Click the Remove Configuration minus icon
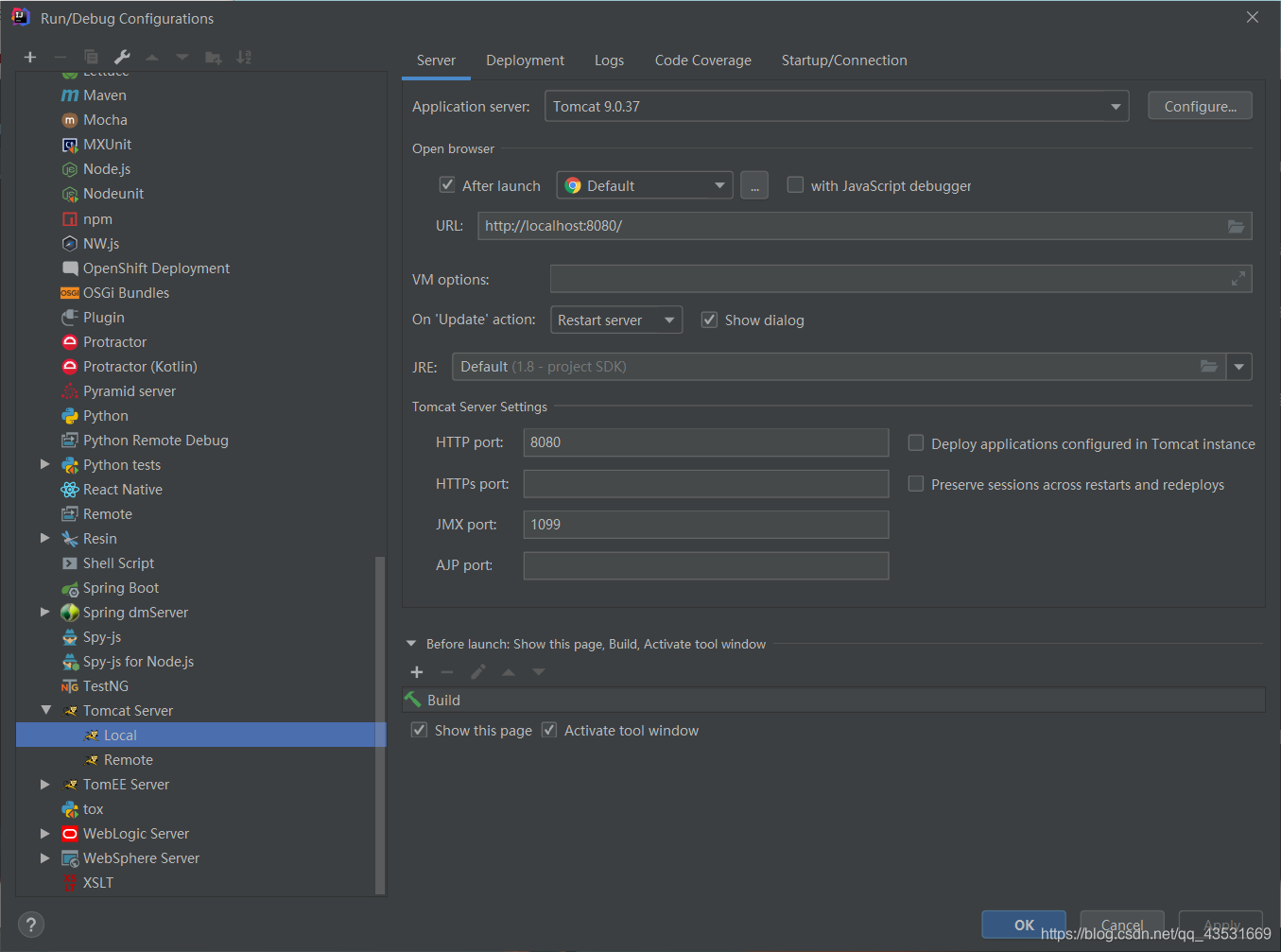1281x952 pixels. point(61,58)
